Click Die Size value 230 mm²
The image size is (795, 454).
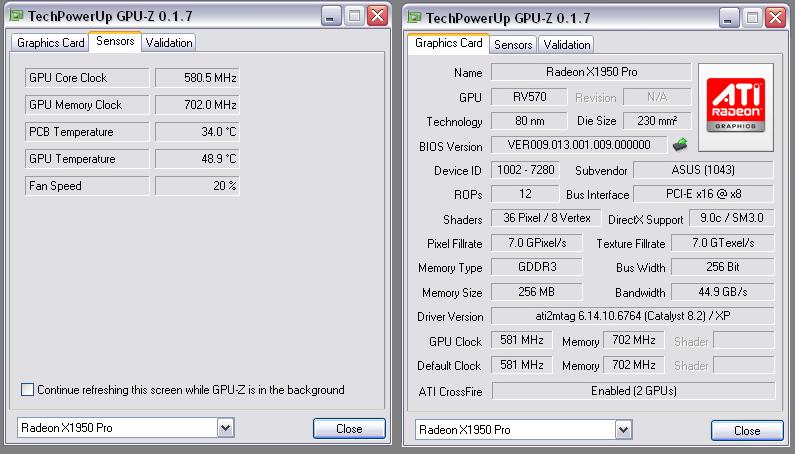pos(657,121)
